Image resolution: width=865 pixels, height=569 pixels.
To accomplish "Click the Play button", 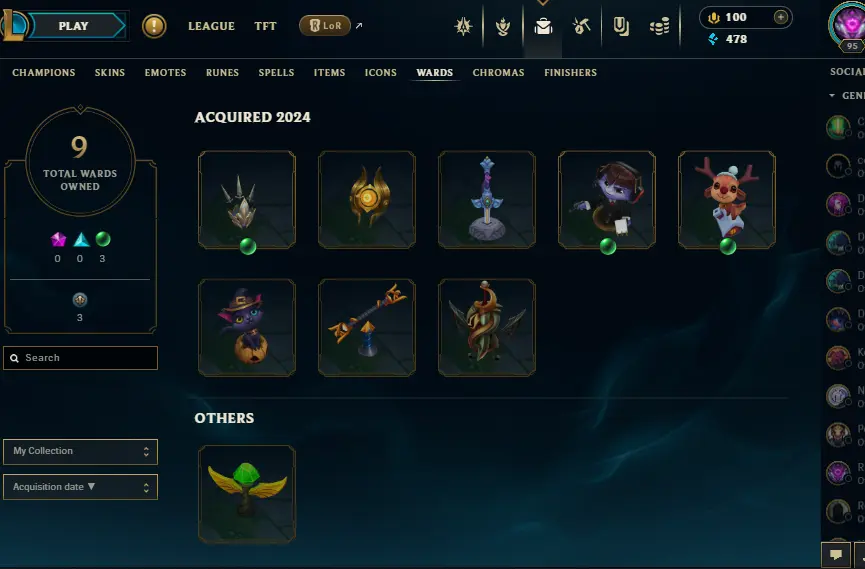I will click(73, 26).
